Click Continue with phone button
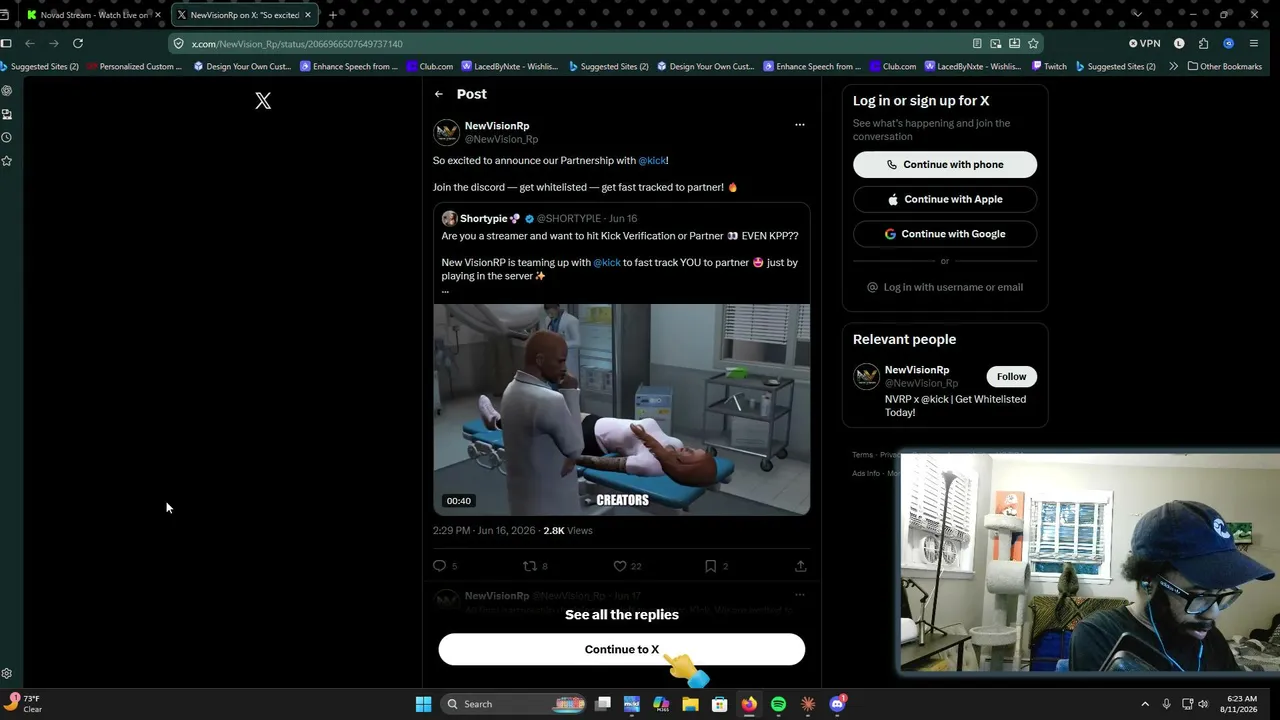 (945, 165)
